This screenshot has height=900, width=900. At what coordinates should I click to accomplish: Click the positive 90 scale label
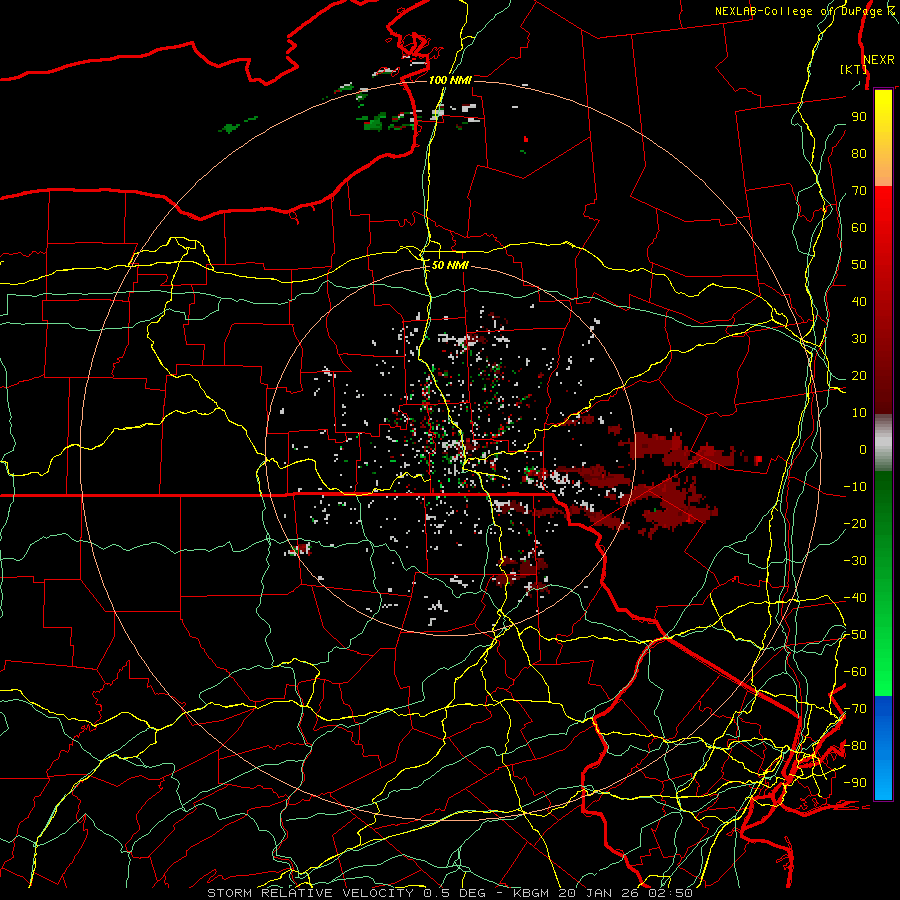859,117
